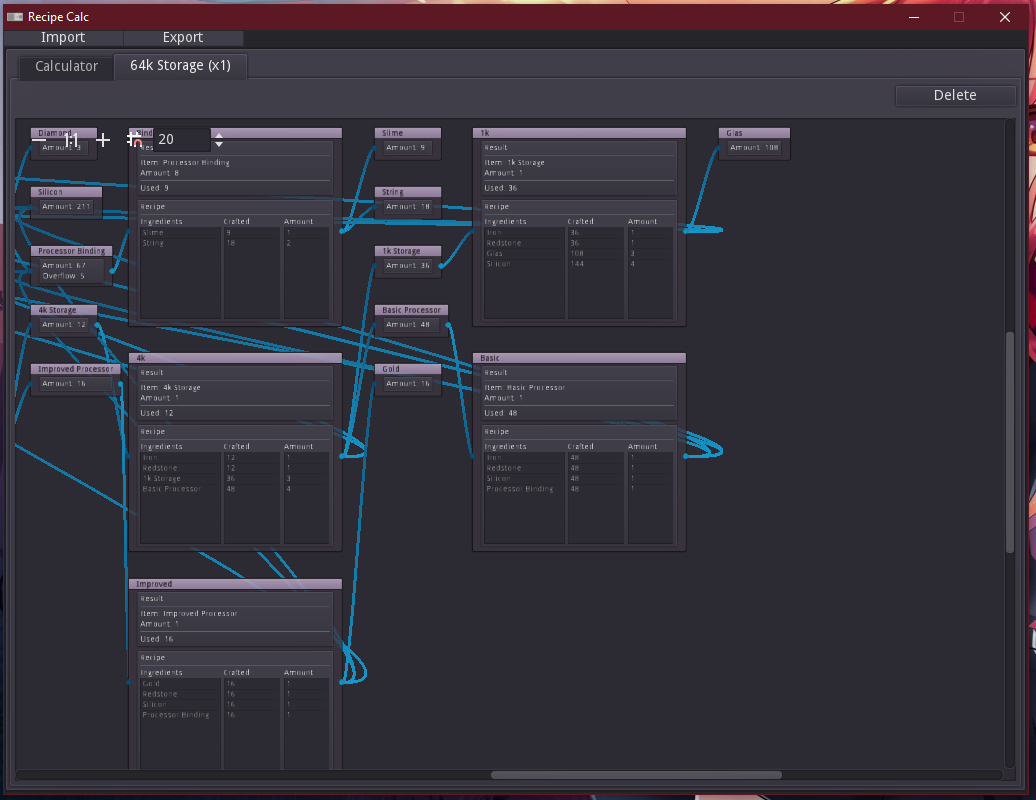The width and height of the screenshot is (1036, 800).
Task: Decrease snap distance with down arrow
Action: pos(219,145)
